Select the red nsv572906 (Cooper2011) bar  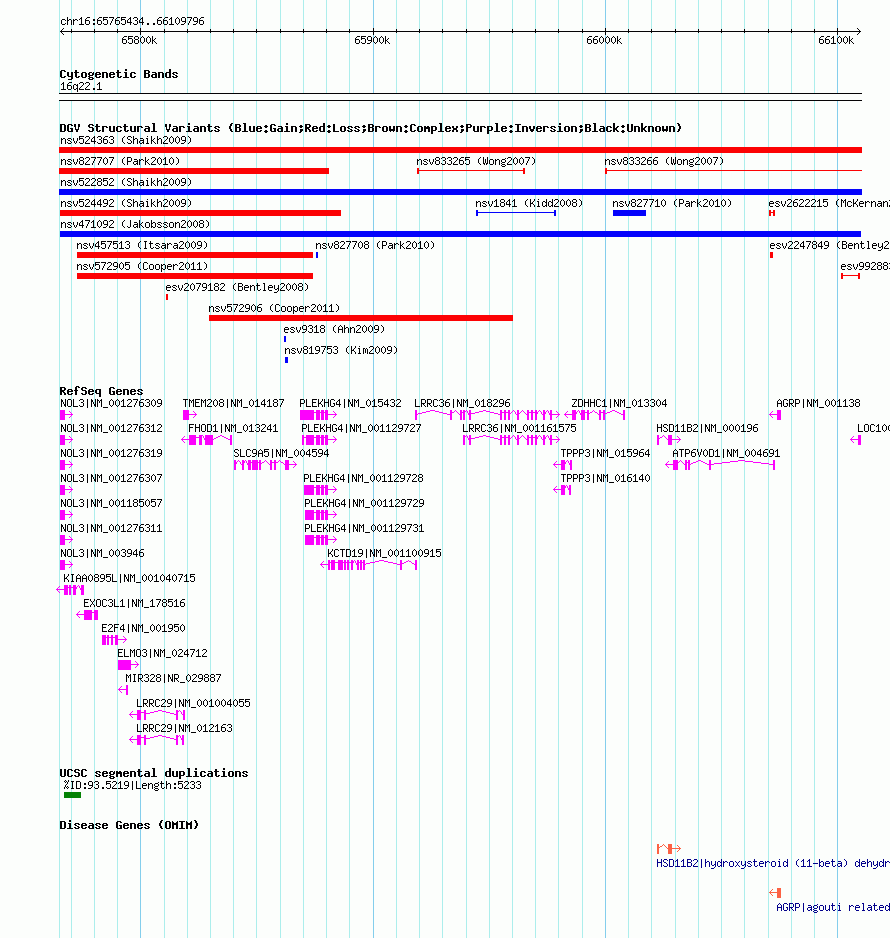click(x=361, y=318)
